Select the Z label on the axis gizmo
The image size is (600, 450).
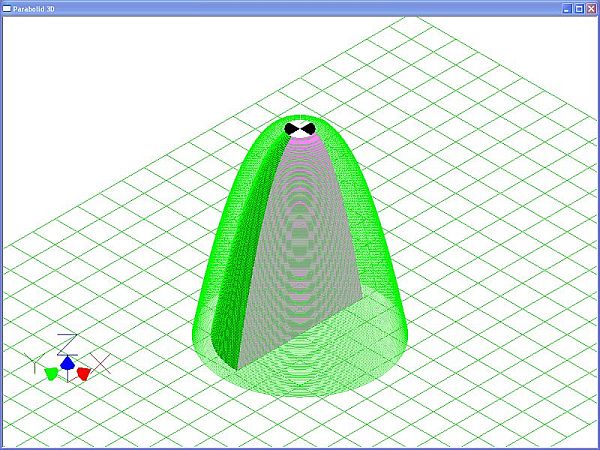click(x=66, y=342)
